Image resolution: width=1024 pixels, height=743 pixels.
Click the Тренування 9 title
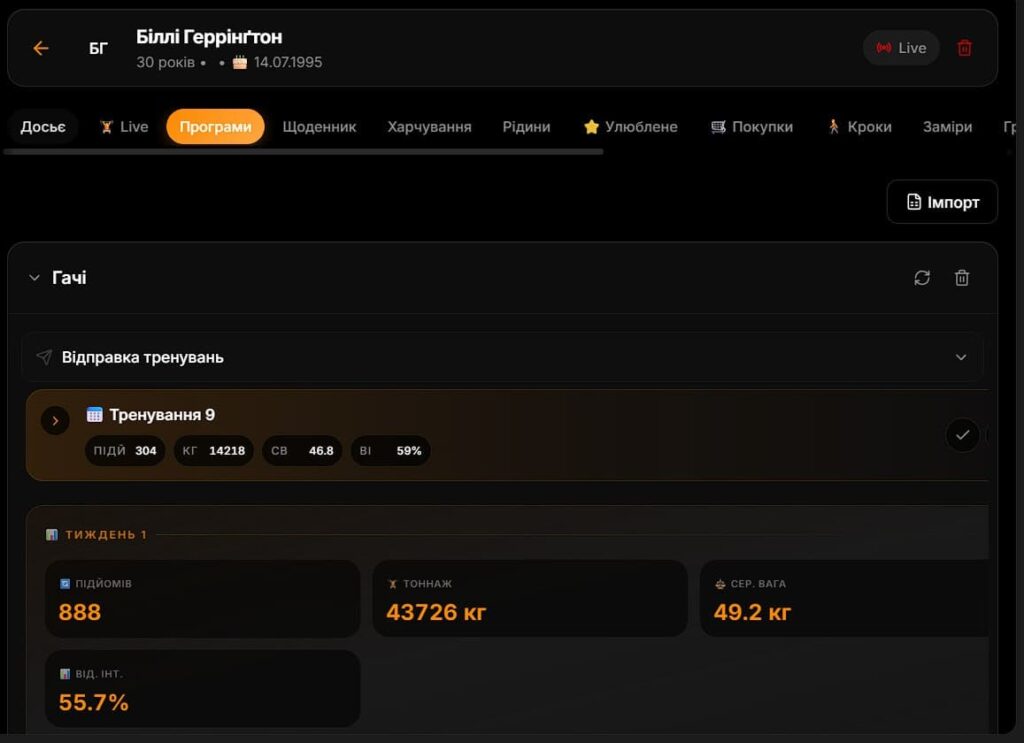click(x=162, y=415)
